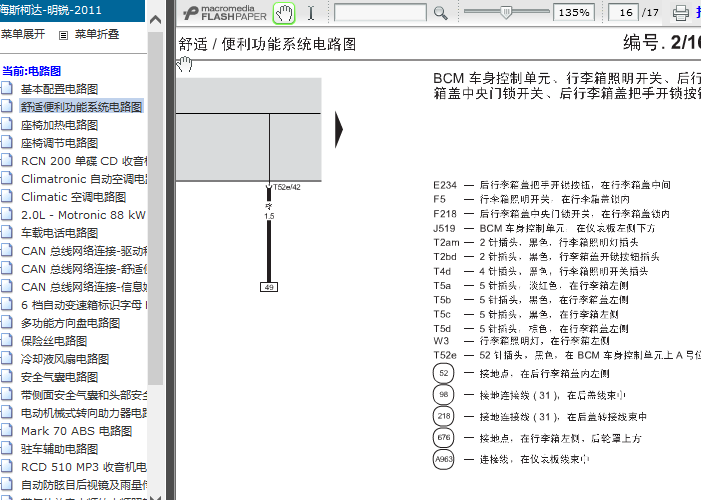This screenshot has height=500, width=701.
Task: Open 多功能方向盘电路图 entry
Action: pos(70,323)
